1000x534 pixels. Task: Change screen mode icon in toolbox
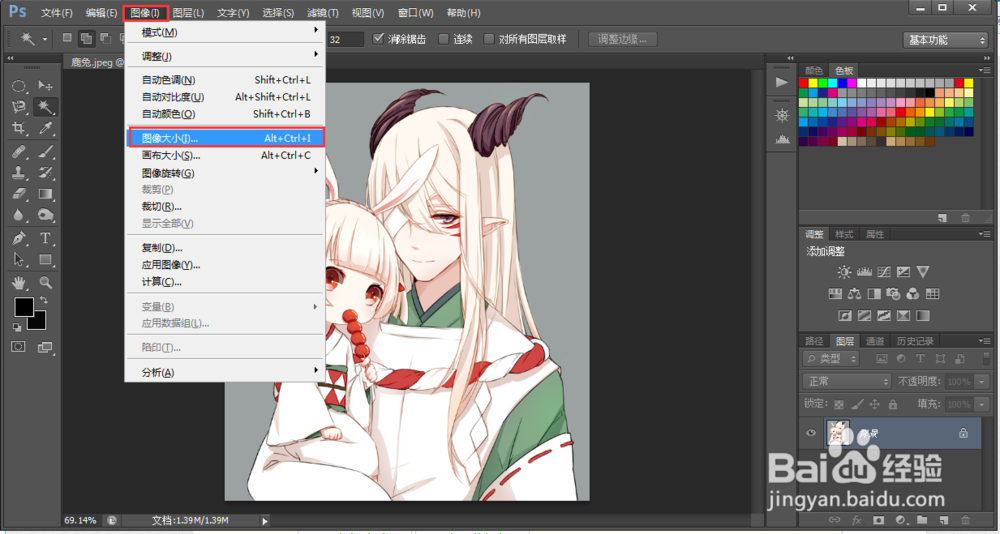point(45,347)
